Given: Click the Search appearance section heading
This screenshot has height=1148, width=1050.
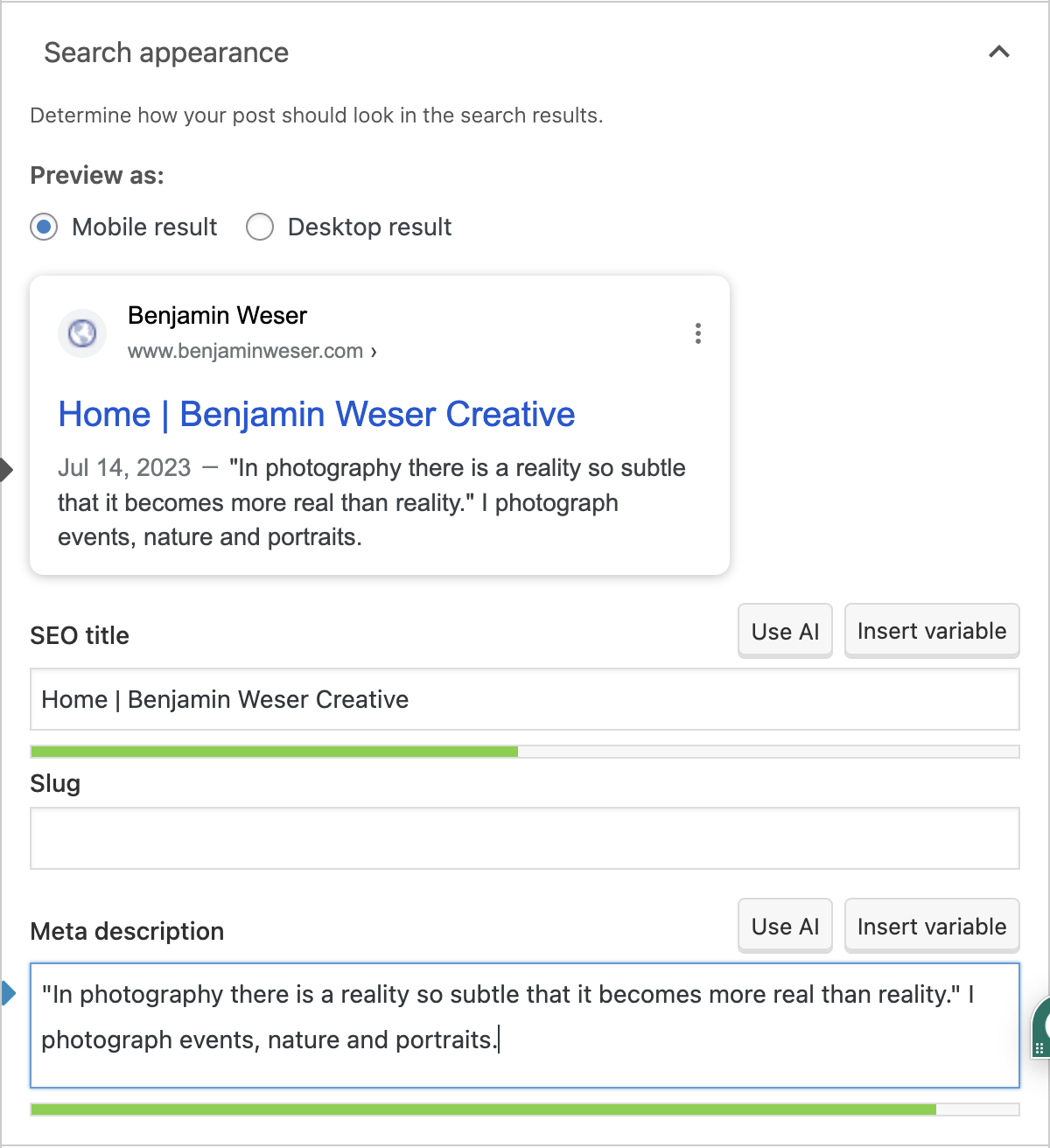Looking at the screenshot, I should click(166, 52).
